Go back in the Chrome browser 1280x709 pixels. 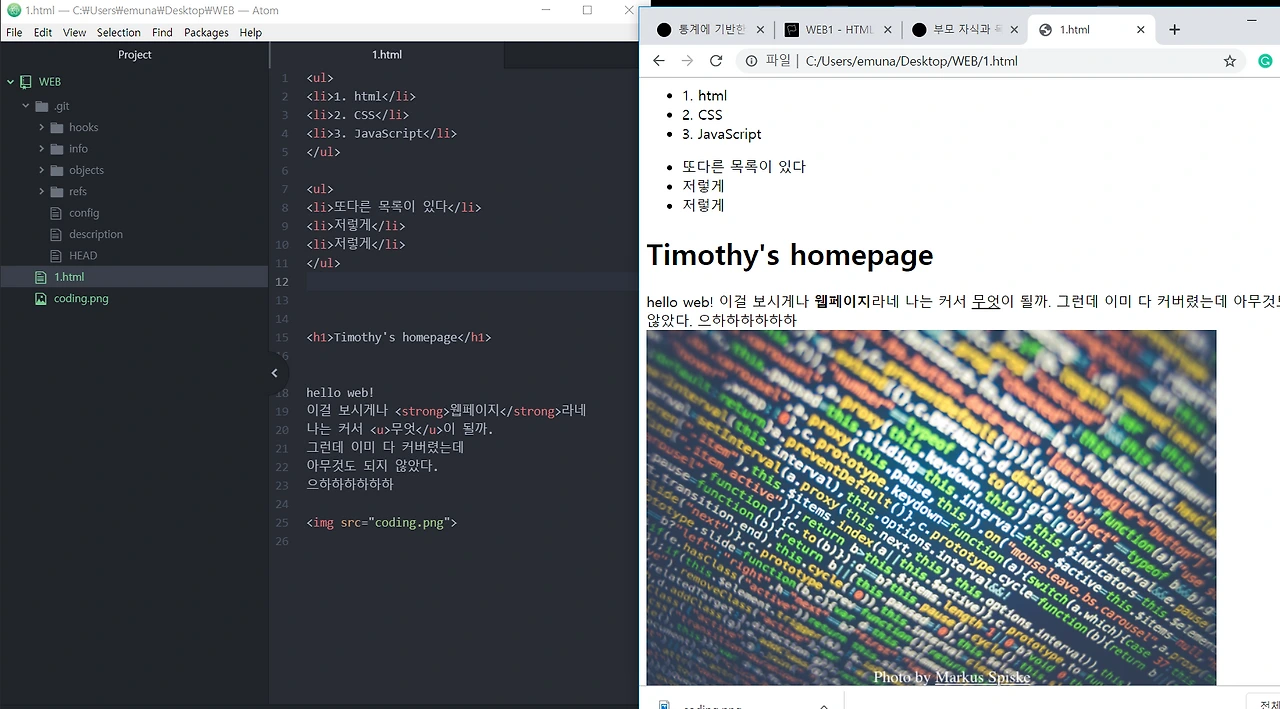(658, 61)
